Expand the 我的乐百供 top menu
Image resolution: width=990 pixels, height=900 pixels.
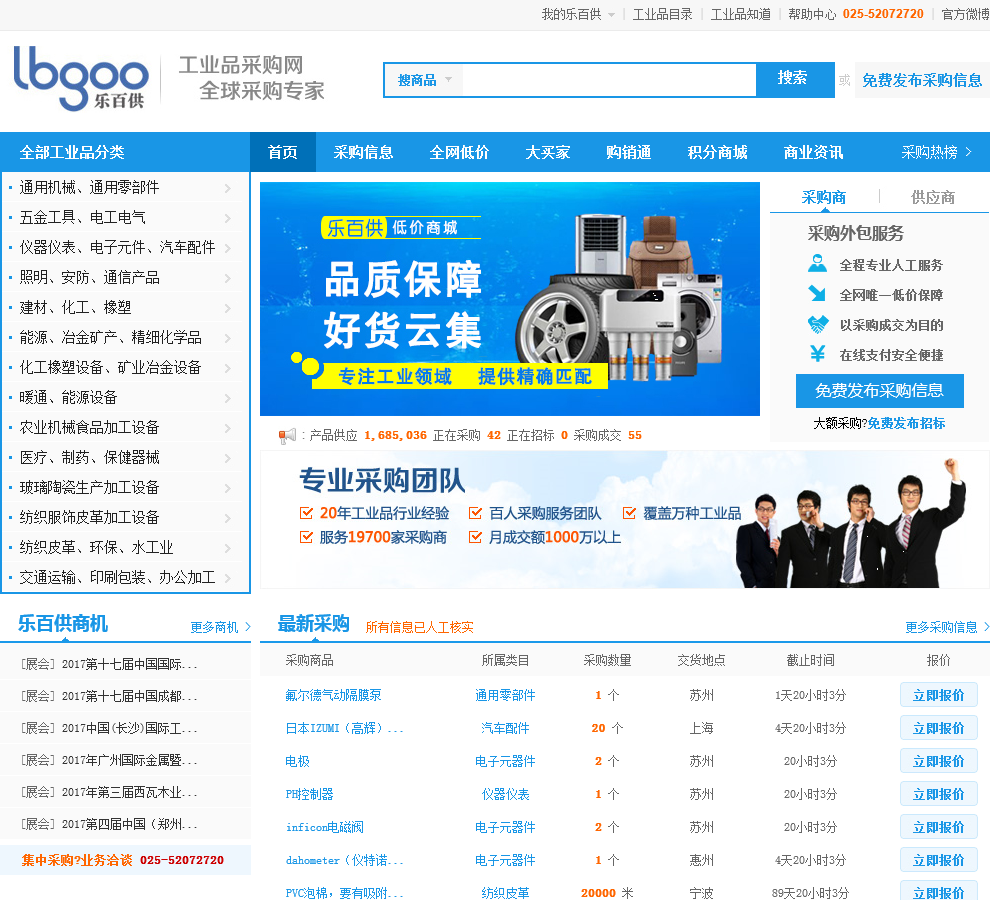tap(578, 14)
